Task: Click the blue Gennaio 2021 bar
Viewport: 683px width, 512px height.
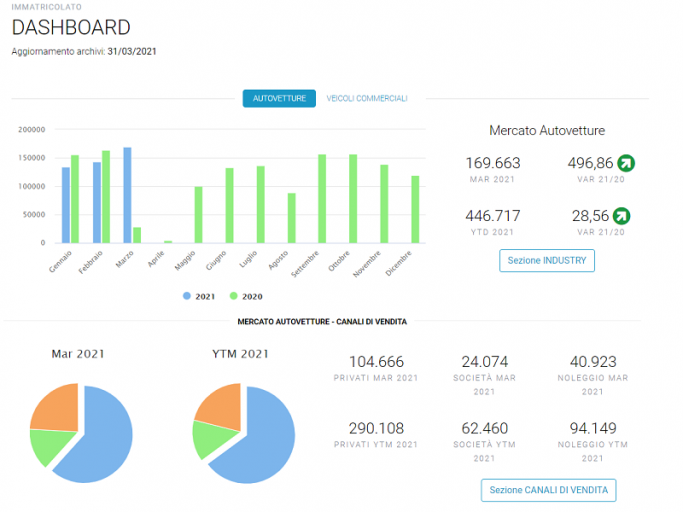Action: tap(66, 205)
